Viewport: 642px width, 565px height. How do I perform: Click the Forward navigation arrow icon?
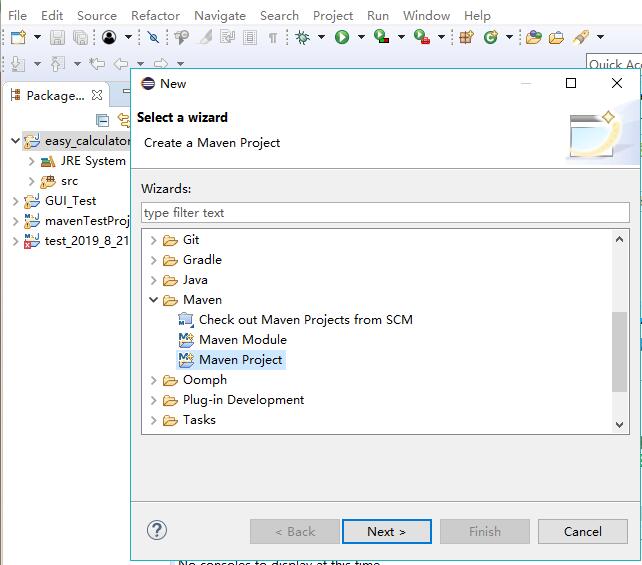[160, 64]
